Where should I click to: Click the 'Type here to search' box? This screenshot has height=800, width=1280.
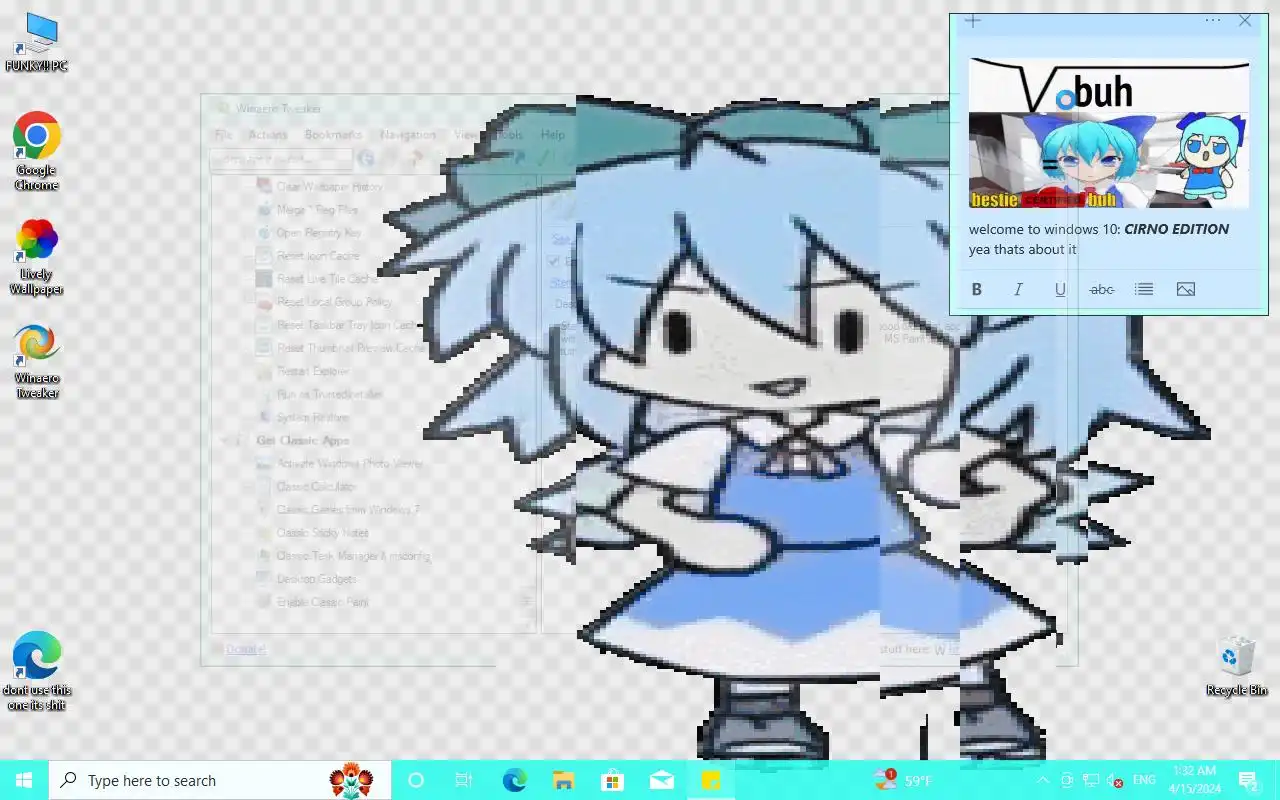click(220, 780)
